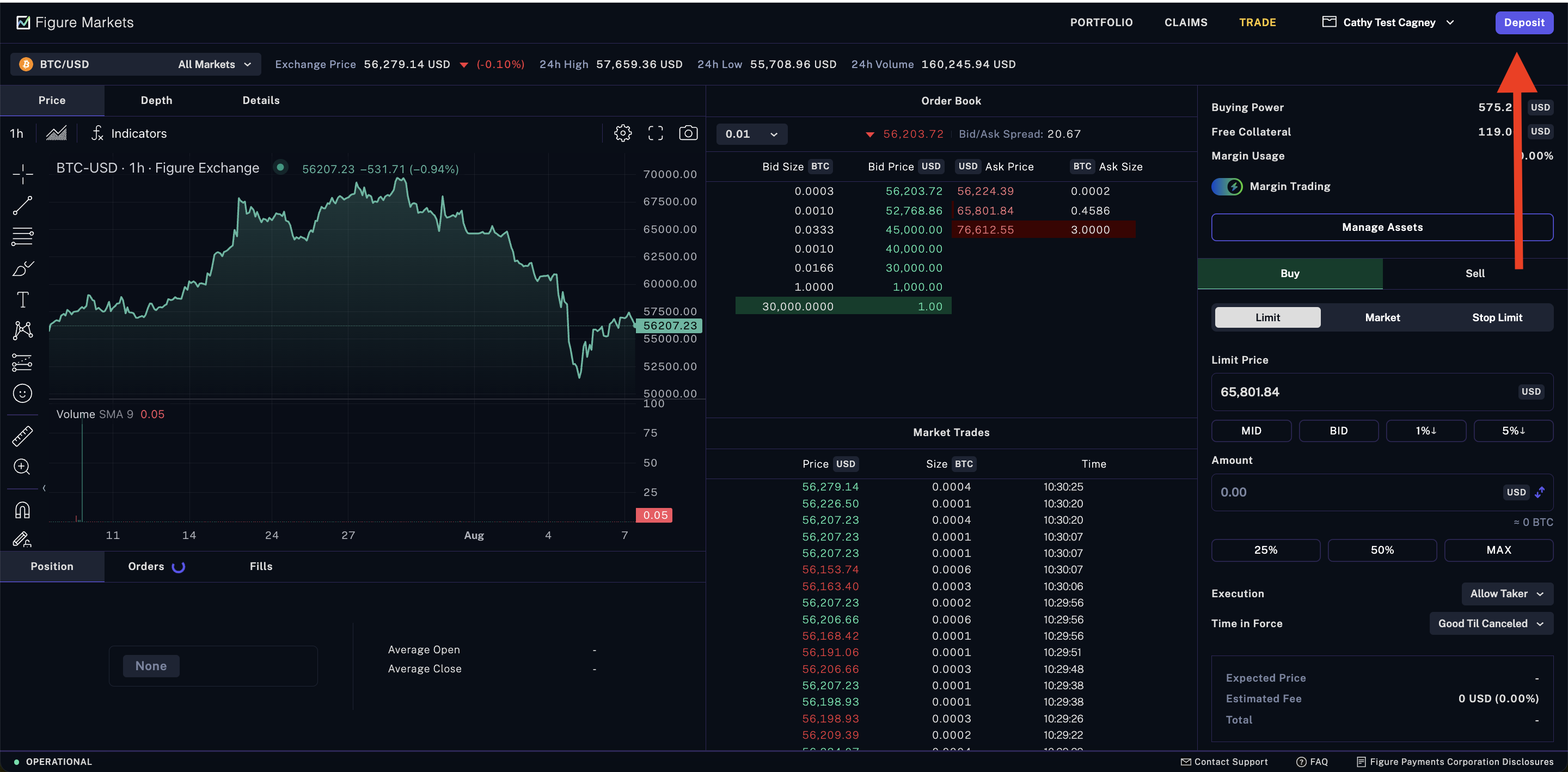
Task: Select the trend line drawing tool
Action: point(22,206)
